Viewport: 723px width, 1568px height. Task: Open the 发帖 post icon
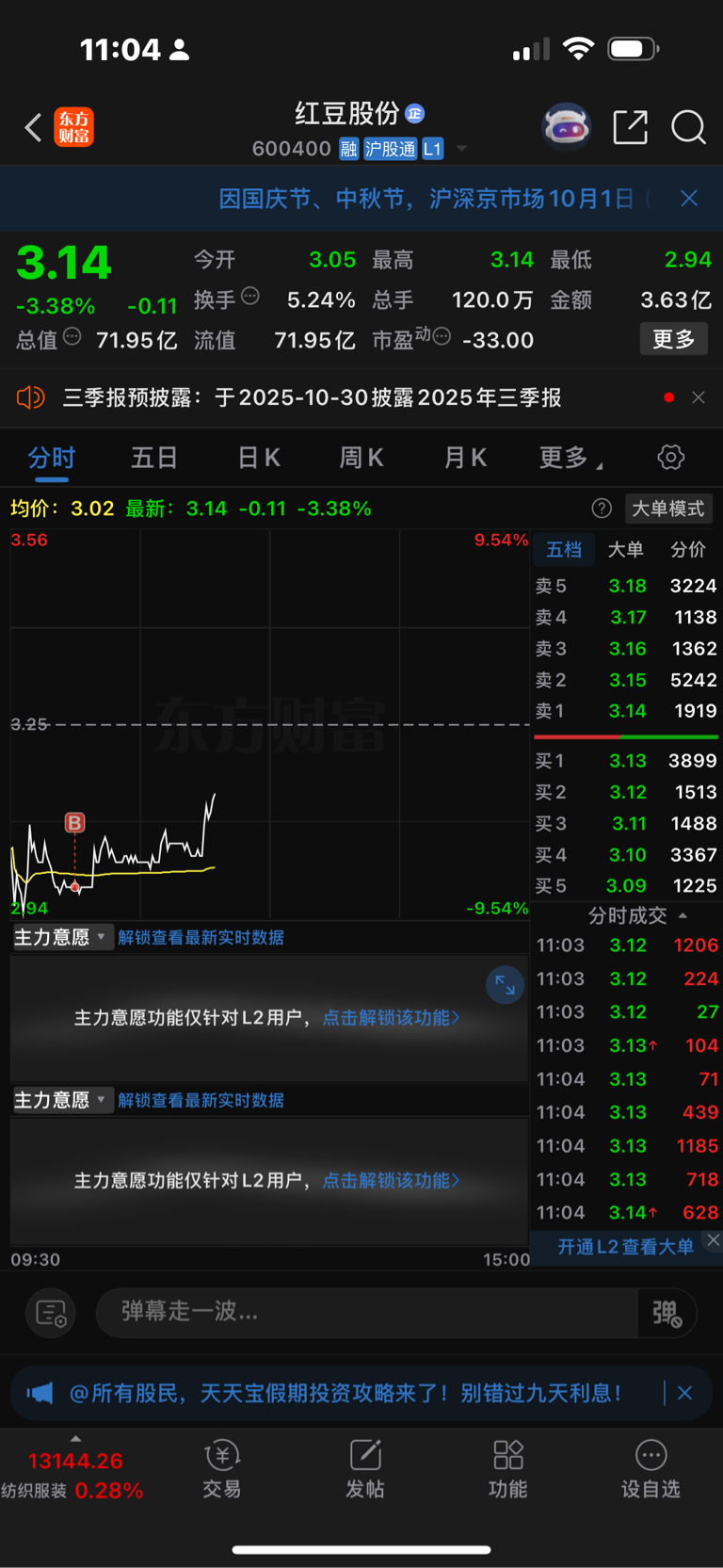pos(365,1468)
